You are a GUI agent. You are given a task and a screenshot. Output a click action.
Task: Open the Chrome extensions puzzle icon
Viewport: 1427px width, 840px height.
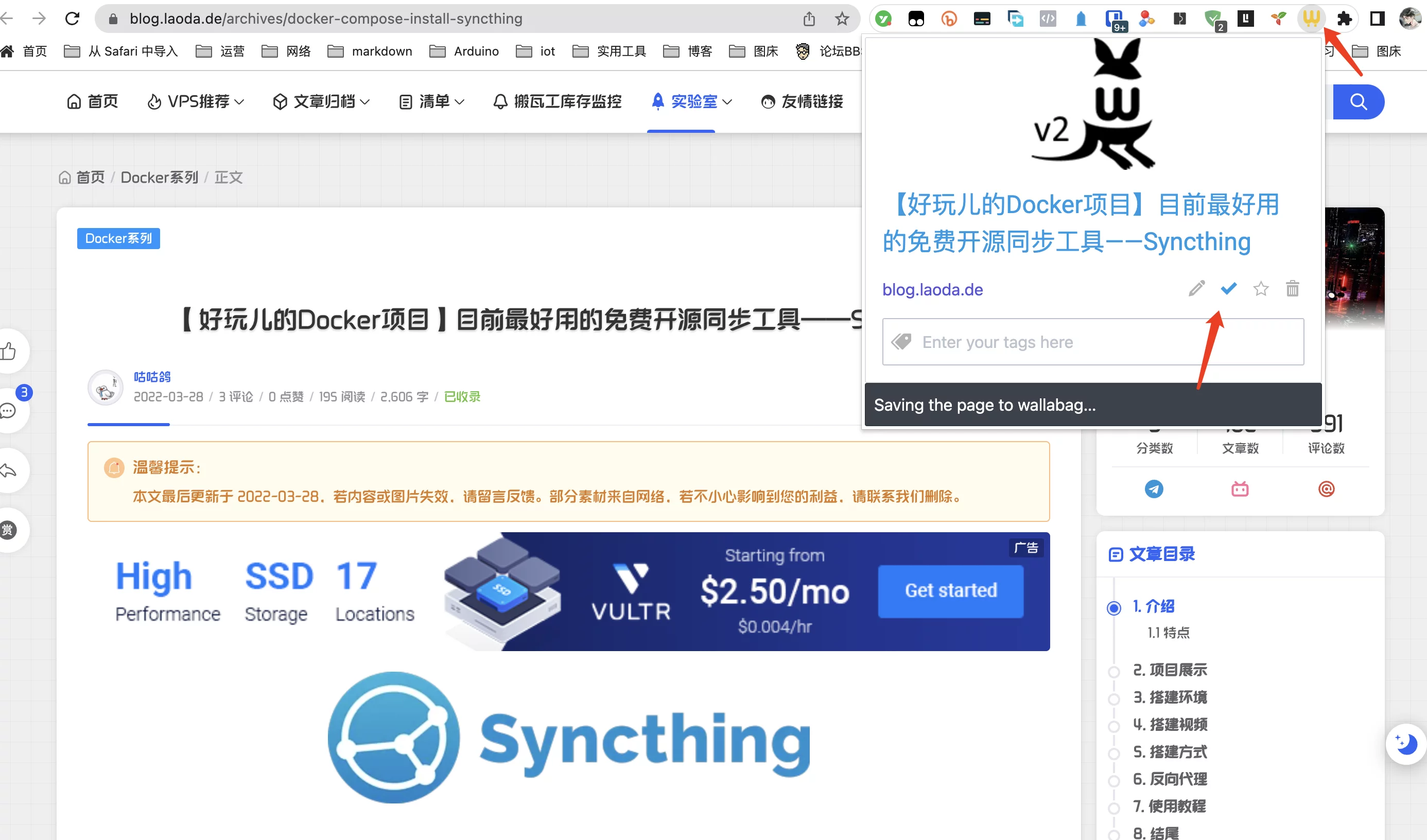[1344, 19]
